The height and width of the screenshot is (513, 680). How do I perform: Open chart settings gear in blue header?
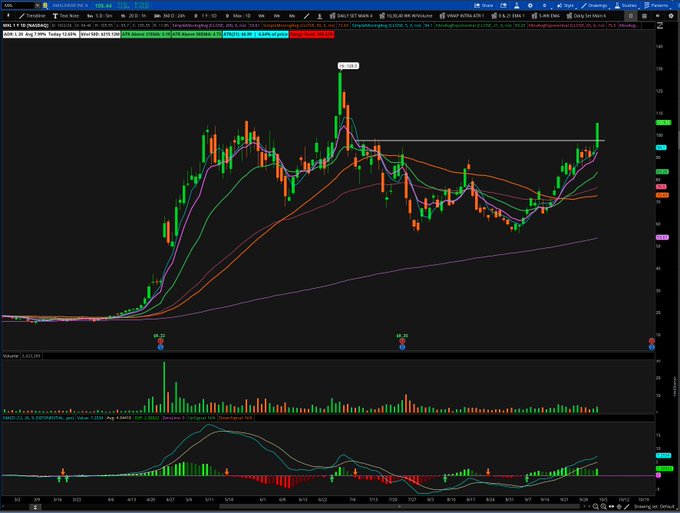coord(530,6)
